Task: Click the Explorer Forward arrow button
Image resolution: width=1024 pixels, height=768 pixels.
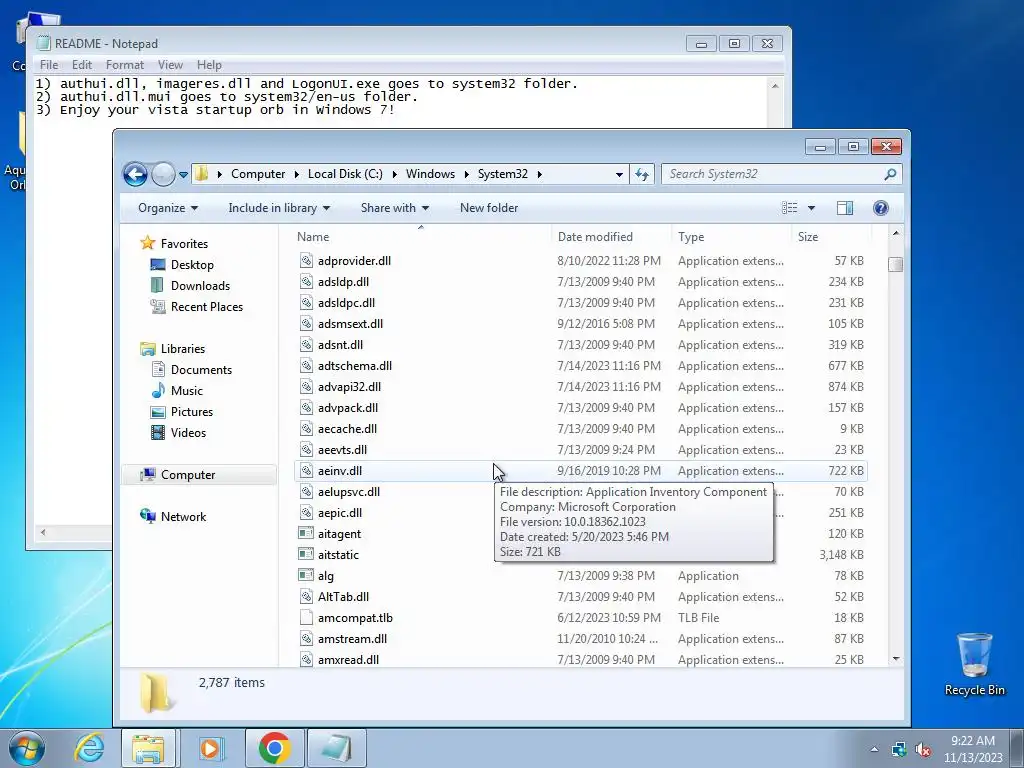Action: [x=163, y=174]
